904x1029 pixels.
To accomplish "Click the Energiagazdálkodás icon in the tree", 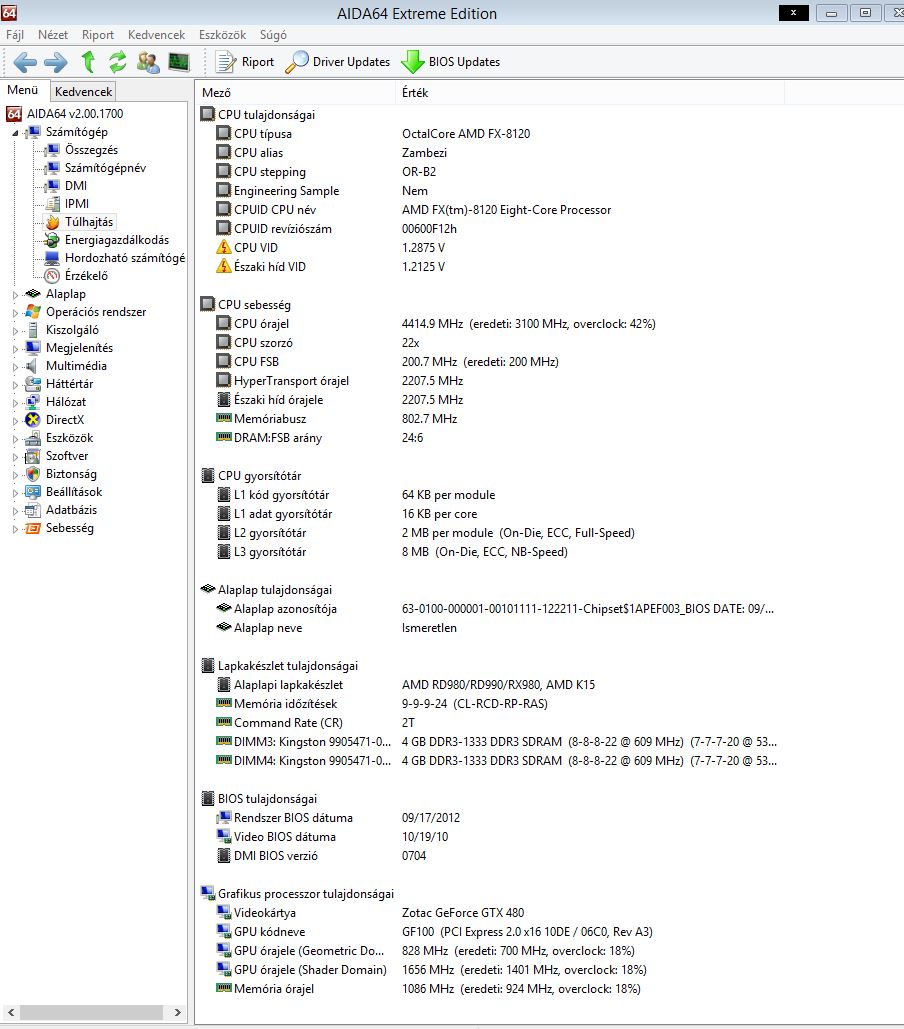I will click(52, 240).
